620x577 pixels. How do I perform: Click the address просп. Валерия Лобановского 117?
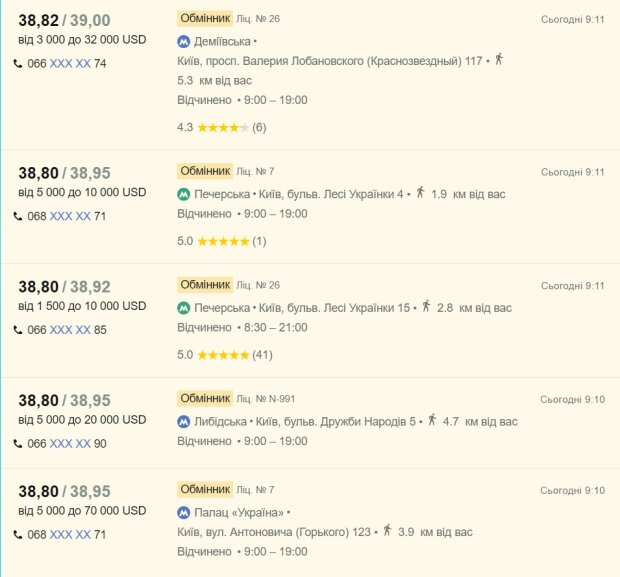(330, 61)
